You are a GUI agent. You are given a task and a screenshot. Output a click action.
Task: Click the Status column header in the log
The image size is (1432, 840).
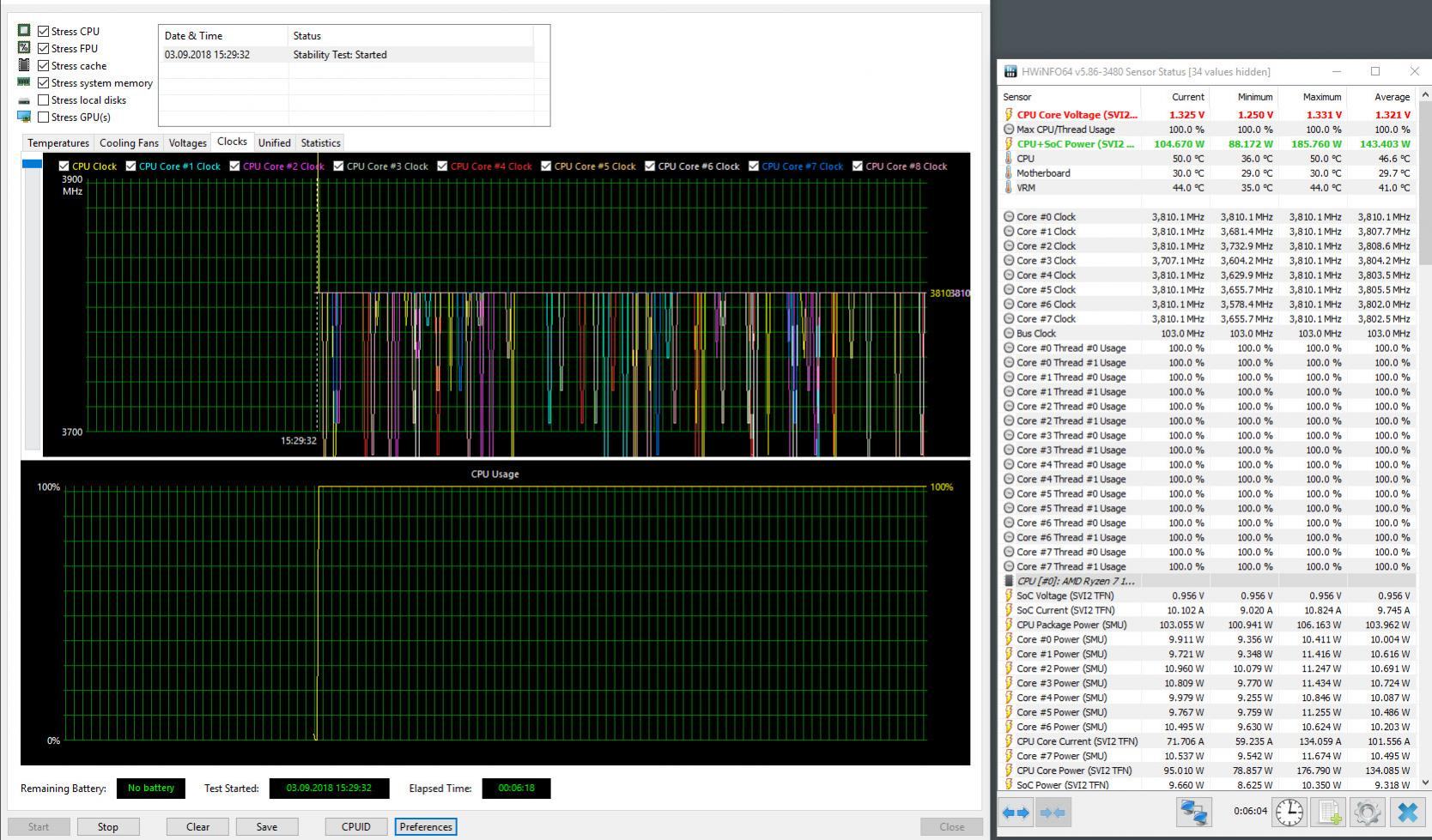pyautogui.click(x=410, y=35)
